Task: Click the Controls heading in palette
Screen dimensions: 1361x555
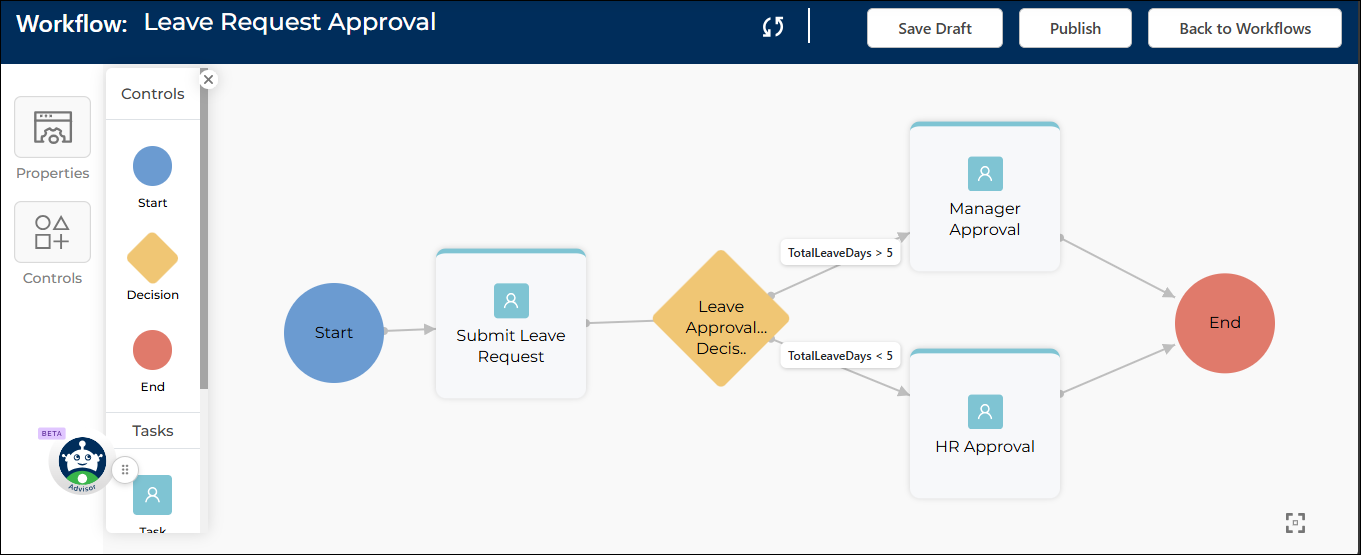Action: (x=153, y=94)
